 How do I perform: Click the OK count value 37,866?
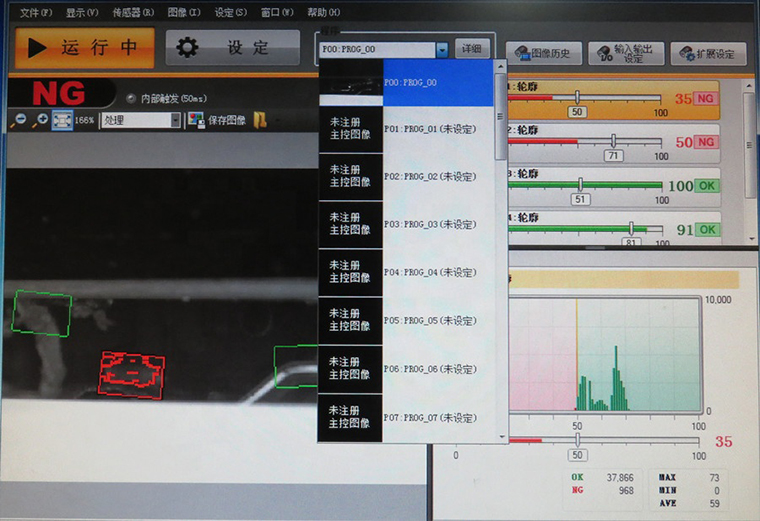620,477
